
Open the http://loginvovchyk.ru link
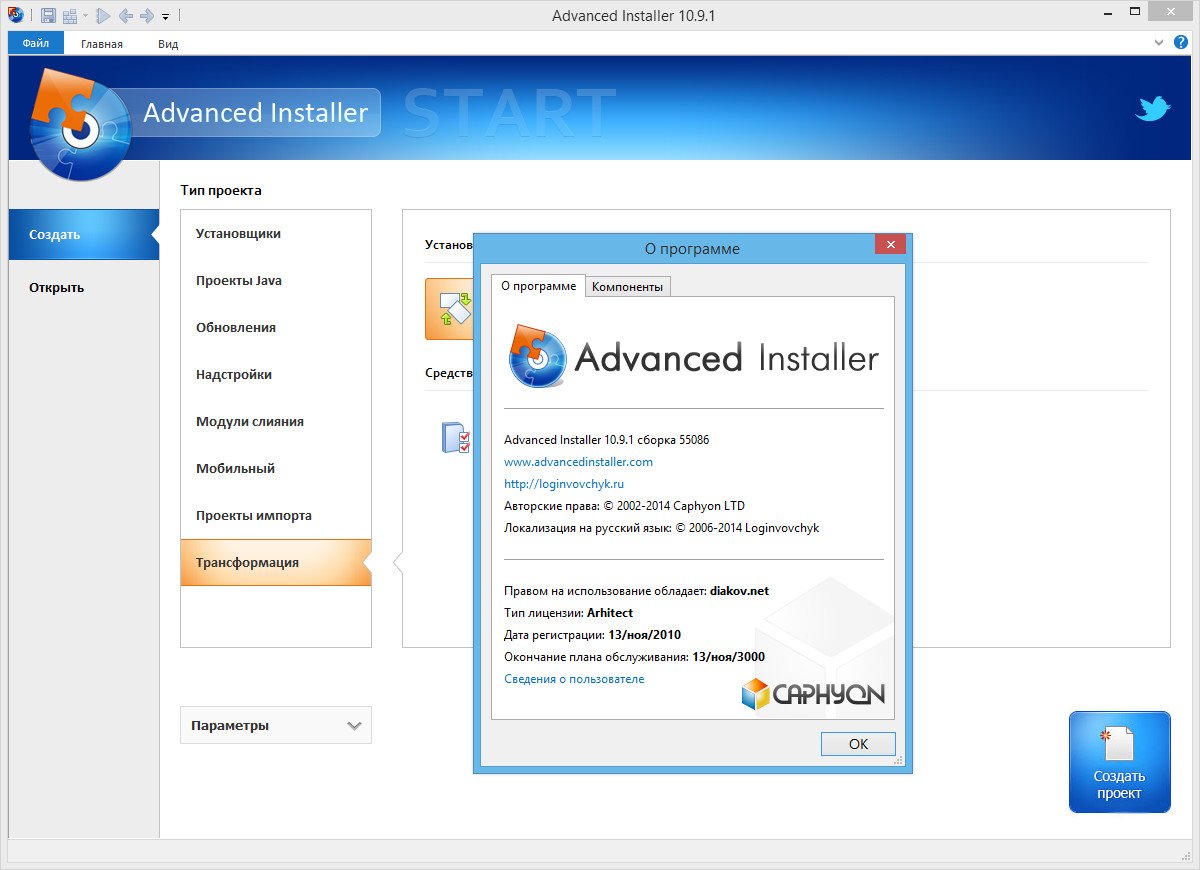coord(564,484)
